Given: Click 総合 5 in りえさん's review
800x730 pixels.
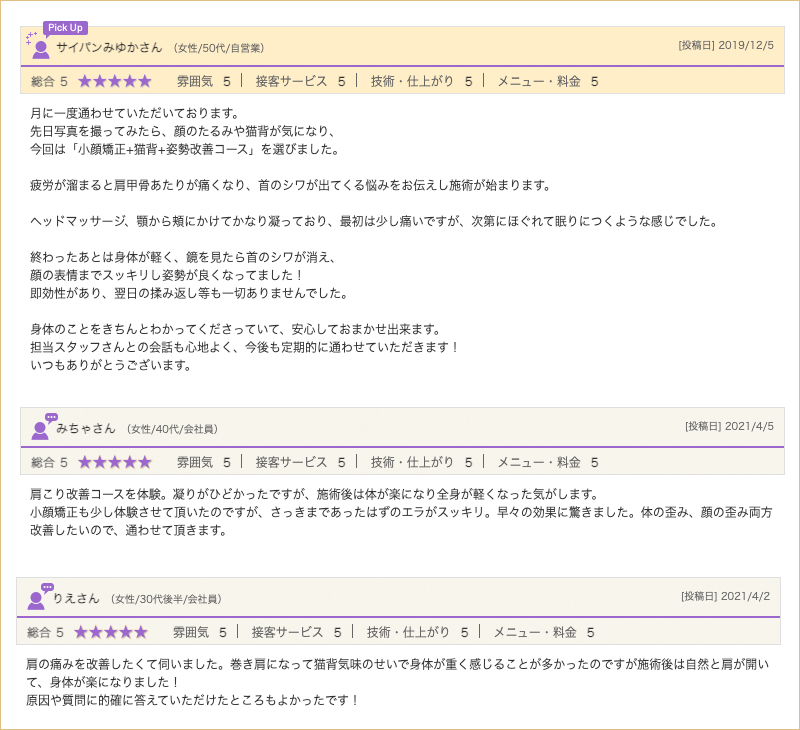Looking at the screenshot, I should (x=45, y=633).
